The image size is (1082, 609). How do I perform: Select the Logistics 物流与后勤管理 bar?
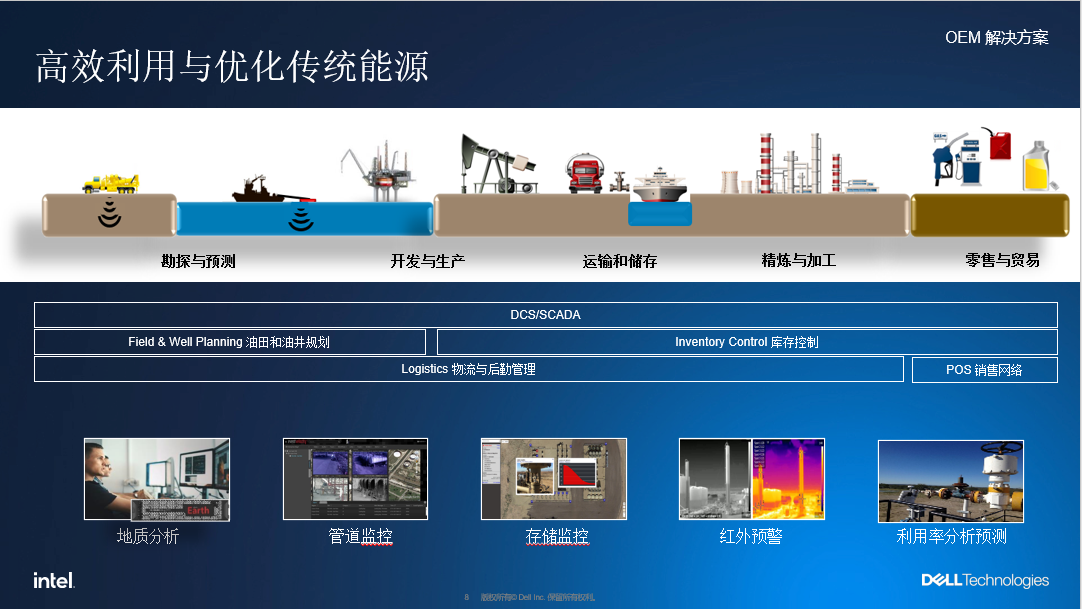pyautogui.click(x=468, y=369)
